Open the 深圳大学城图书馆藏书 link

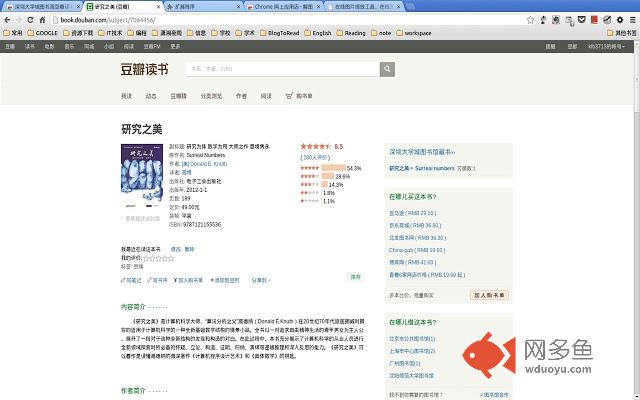[x=422, y=152]
